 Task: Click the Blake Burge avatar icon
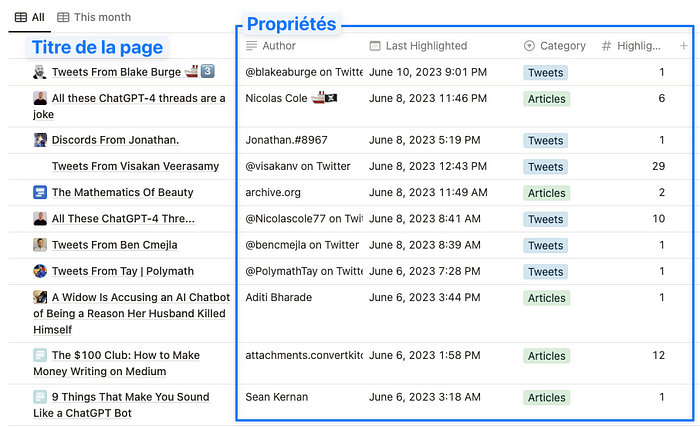[x=40, y=72]
